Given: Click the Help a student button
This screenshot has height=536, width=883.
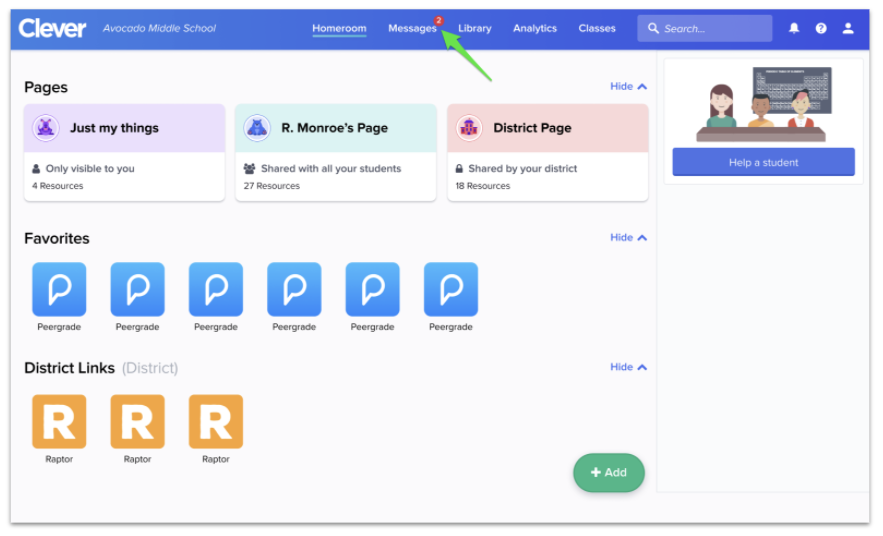Looking at the screenshot, I should (x=763, y=162).
